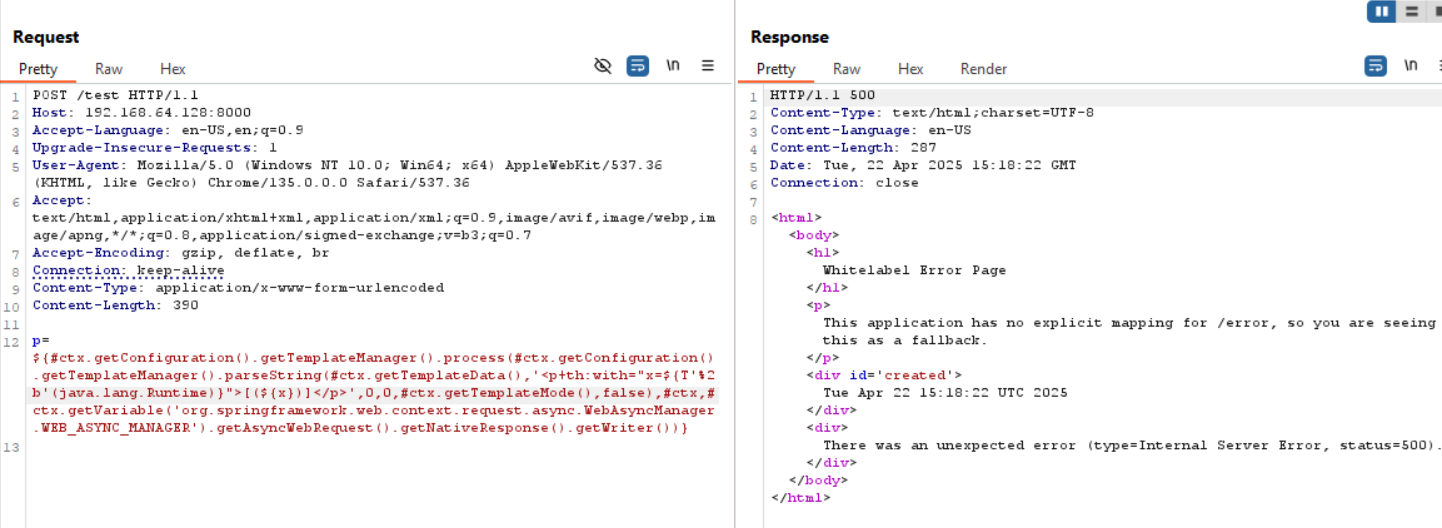
Task: Toggle show newline \n in Response panel
Action: (1411, 66)
